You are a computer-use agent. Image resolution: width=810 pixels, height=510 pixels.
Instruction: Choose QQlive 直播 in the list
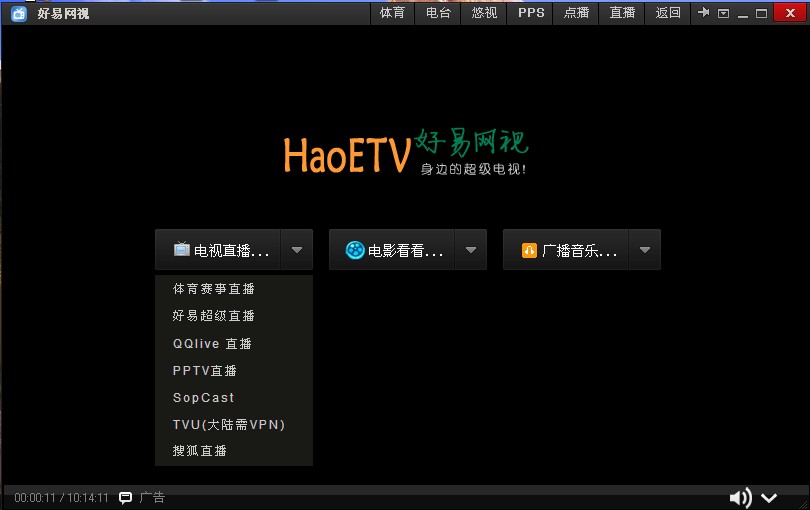pyautogui.click(x=212, y=344)
